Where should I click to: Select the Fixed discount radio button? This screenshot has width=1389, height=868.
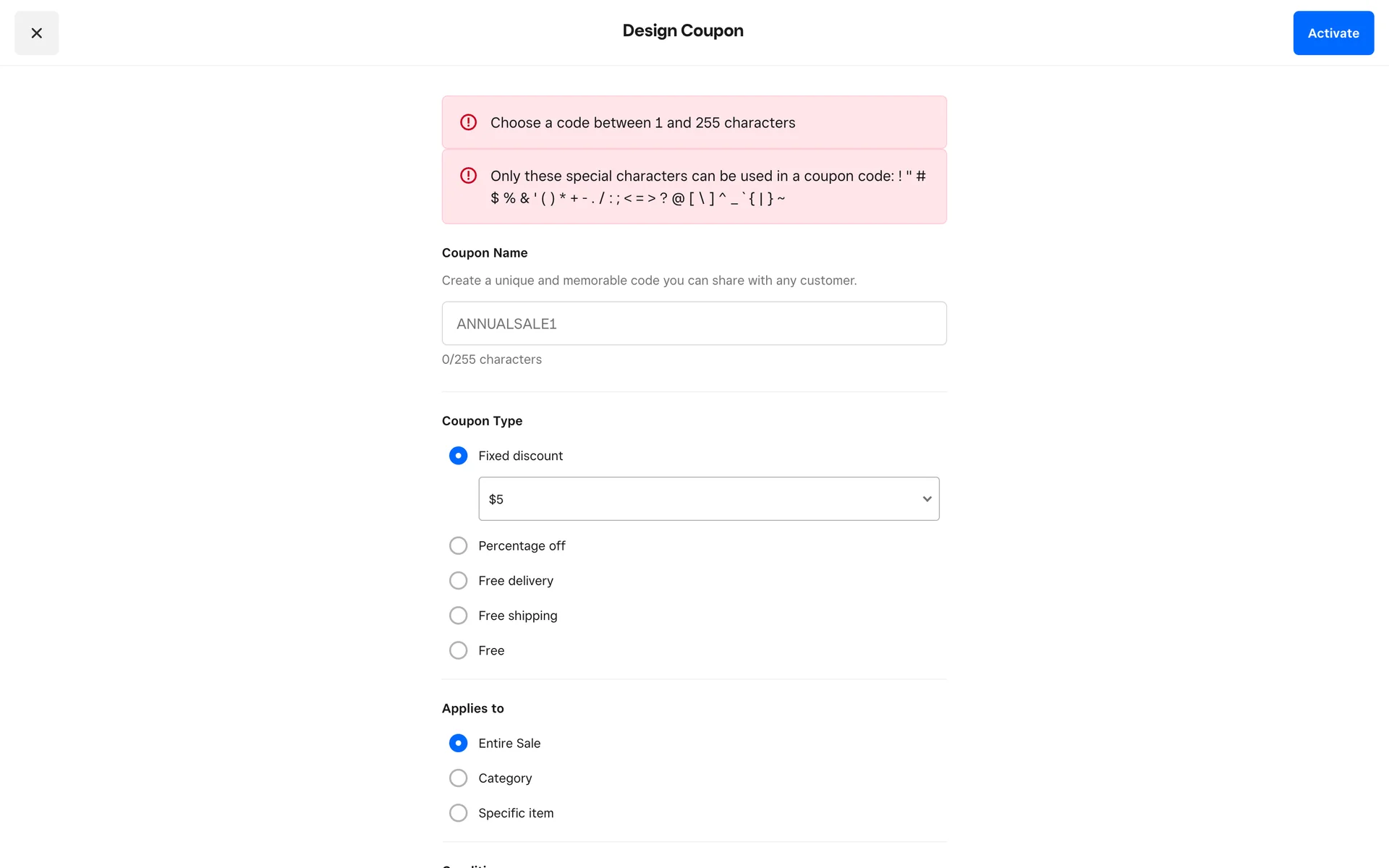click(x=458, y=456)
